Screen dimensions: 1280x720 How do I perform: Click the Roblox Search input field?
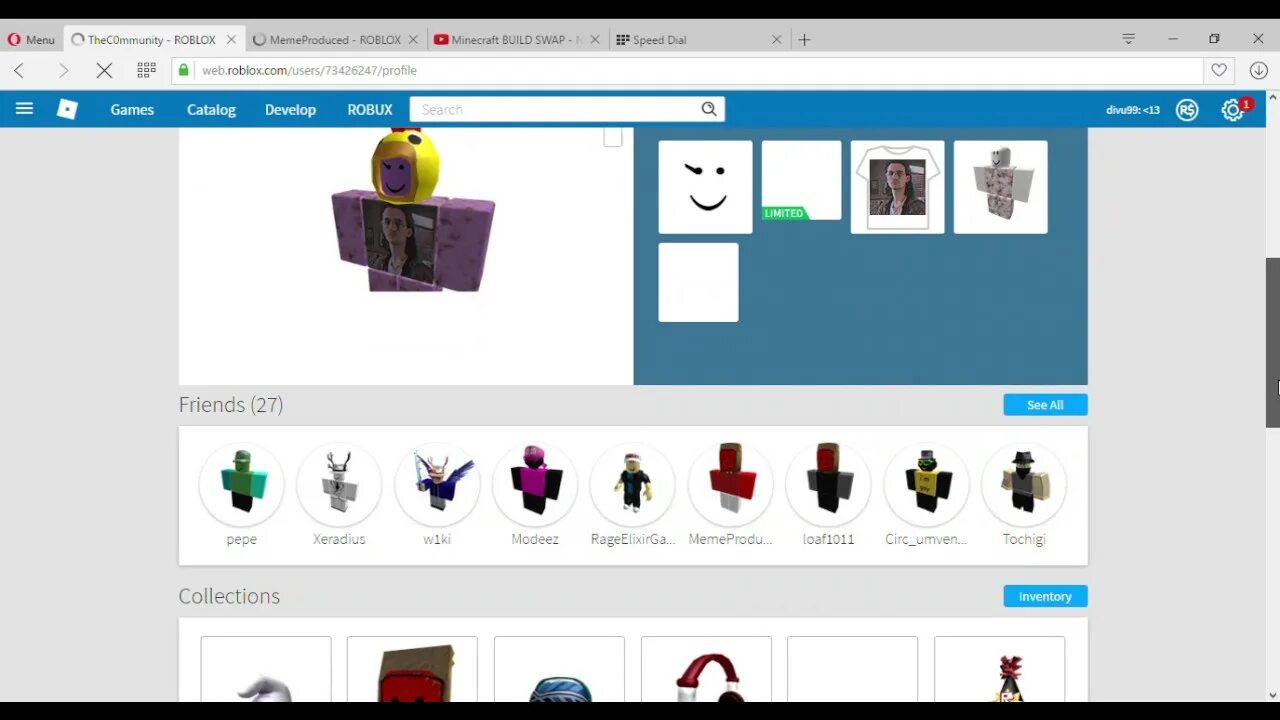pyautogui.click(x=555, y=109)
